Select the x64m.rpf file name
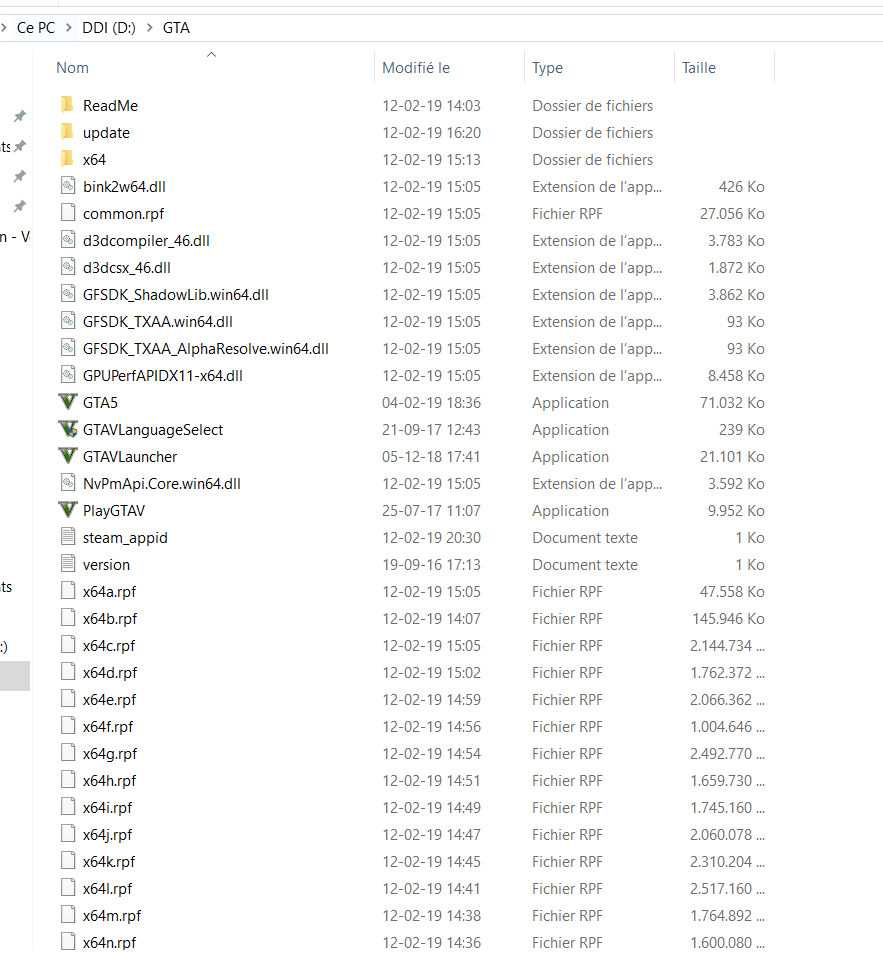 point(112,916)
